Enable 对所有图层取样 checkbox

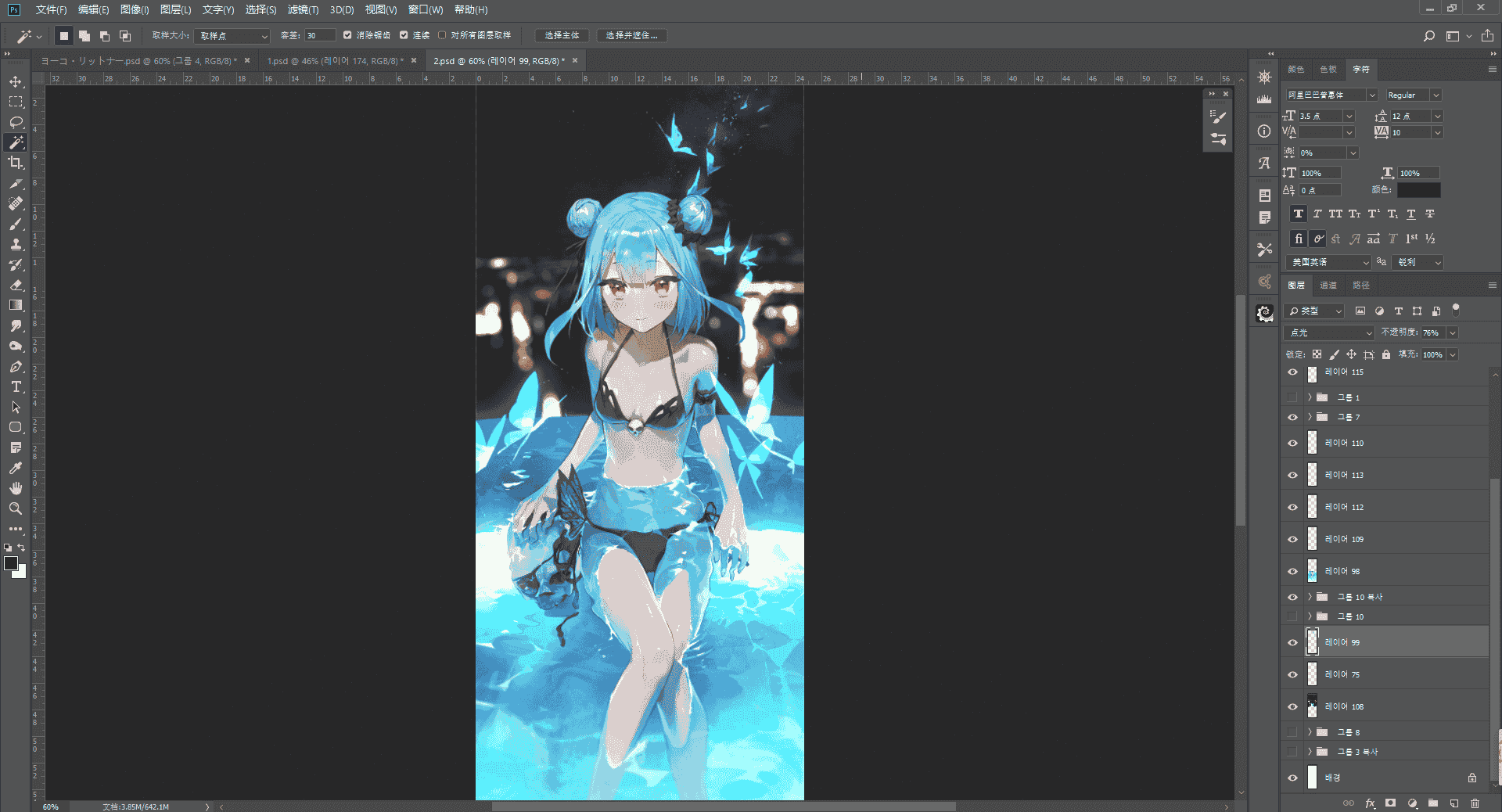pos(442,35)
